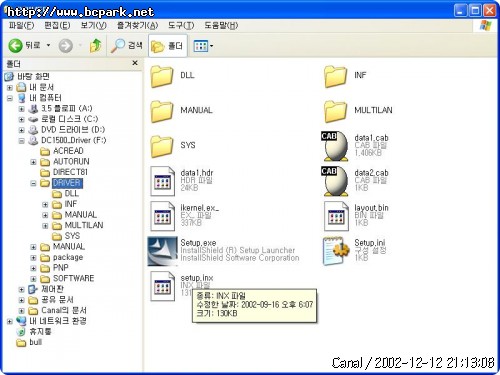
Task: Select the data2.cab file icon
Action: (x=335, y=181)
